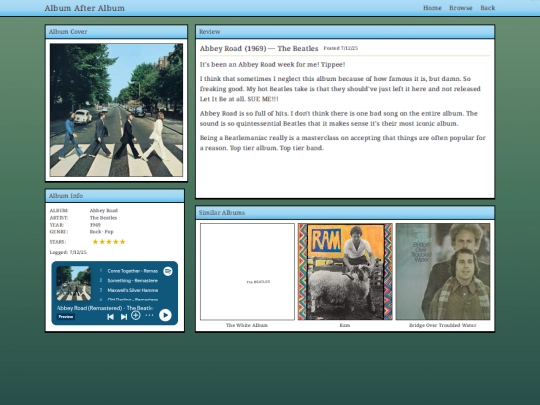This screenshot has height=405, width=540.
Task: Click Bridge Over Troubled Water caption
Action: coord(443,325)
